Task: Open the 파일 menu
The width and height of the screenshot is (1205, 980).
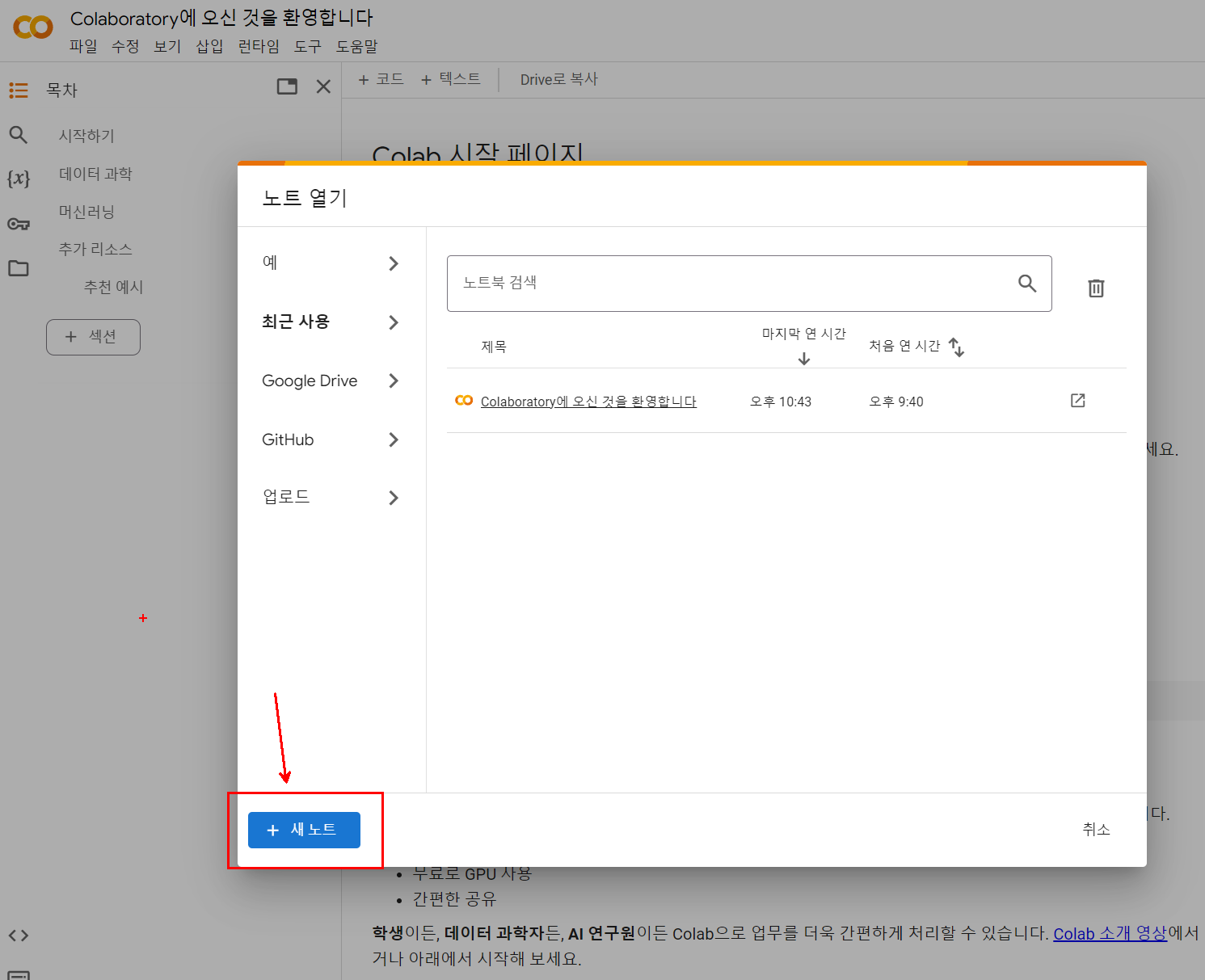Action: click(x=83, y=47)
